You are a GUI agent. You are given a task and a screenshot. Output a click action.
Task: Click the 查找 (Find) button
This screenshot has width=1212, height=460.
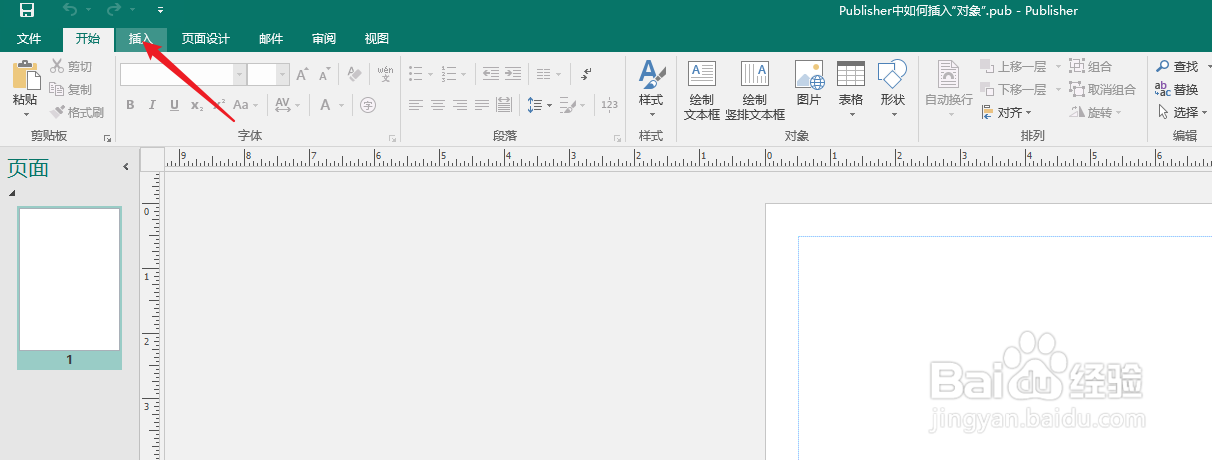tap(1177, 66)
